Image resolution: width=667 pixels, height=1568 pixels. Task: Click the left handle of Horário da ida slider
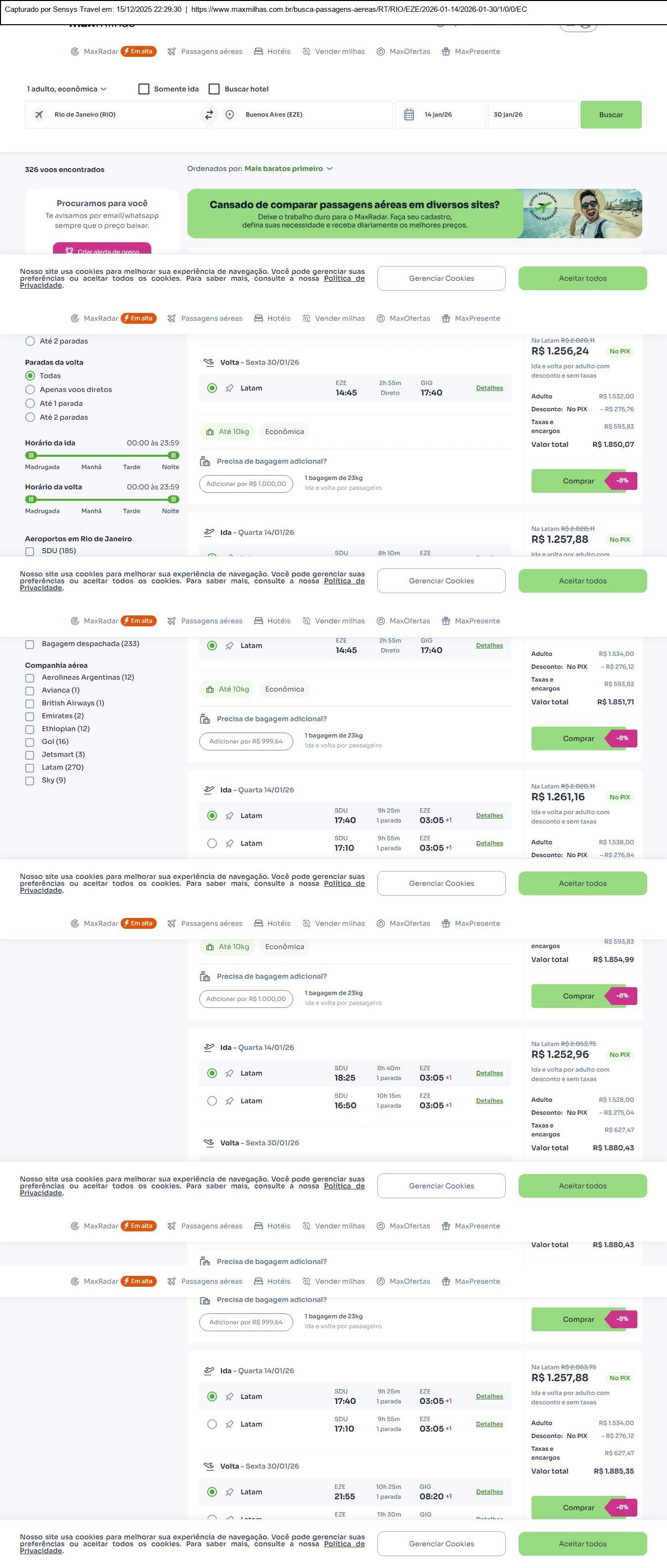click(x=31, y=455)
